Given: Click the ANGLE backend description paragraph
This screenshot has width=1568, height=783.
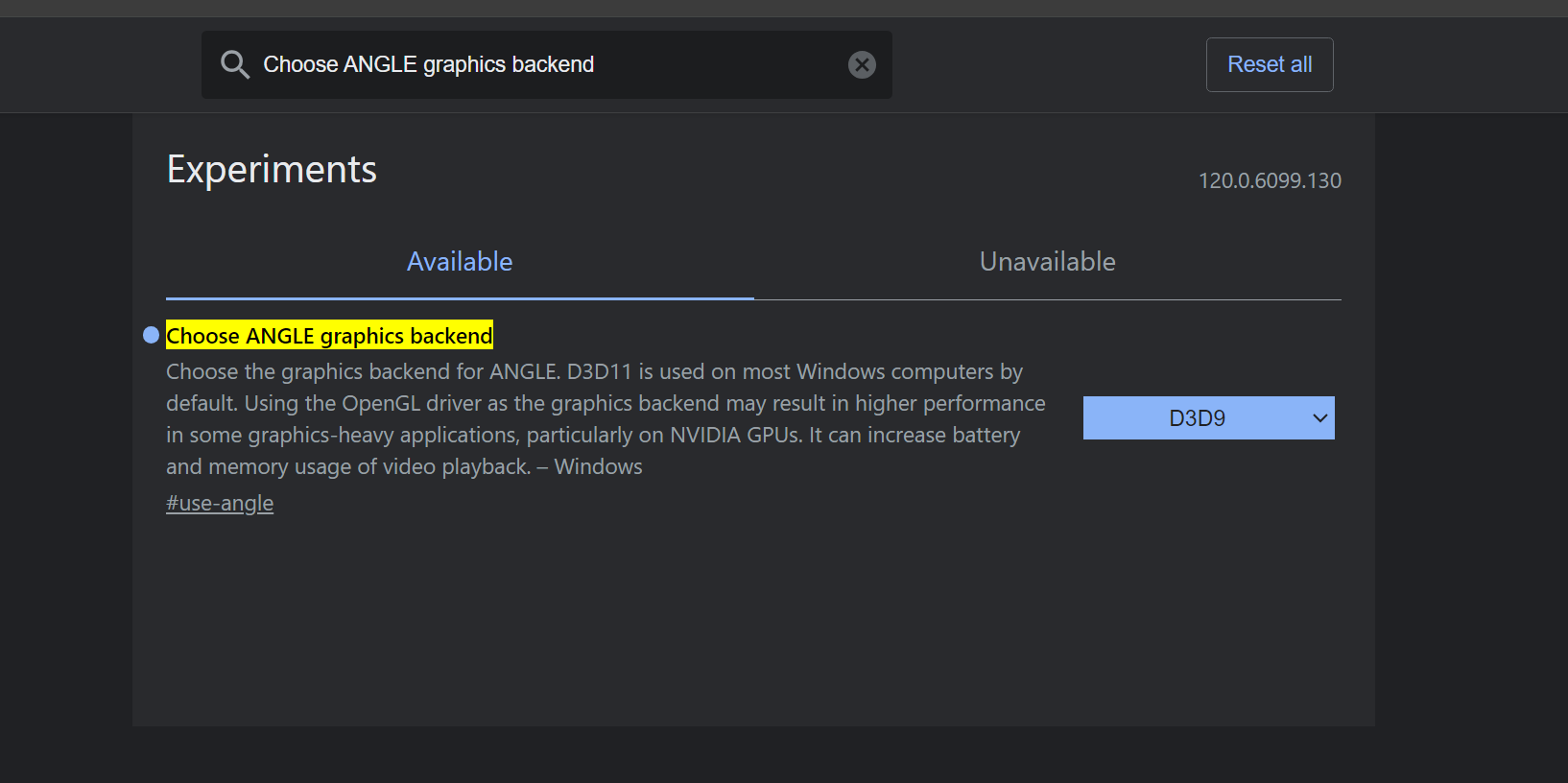Looking at the screenshot, I should coord(606,419).
